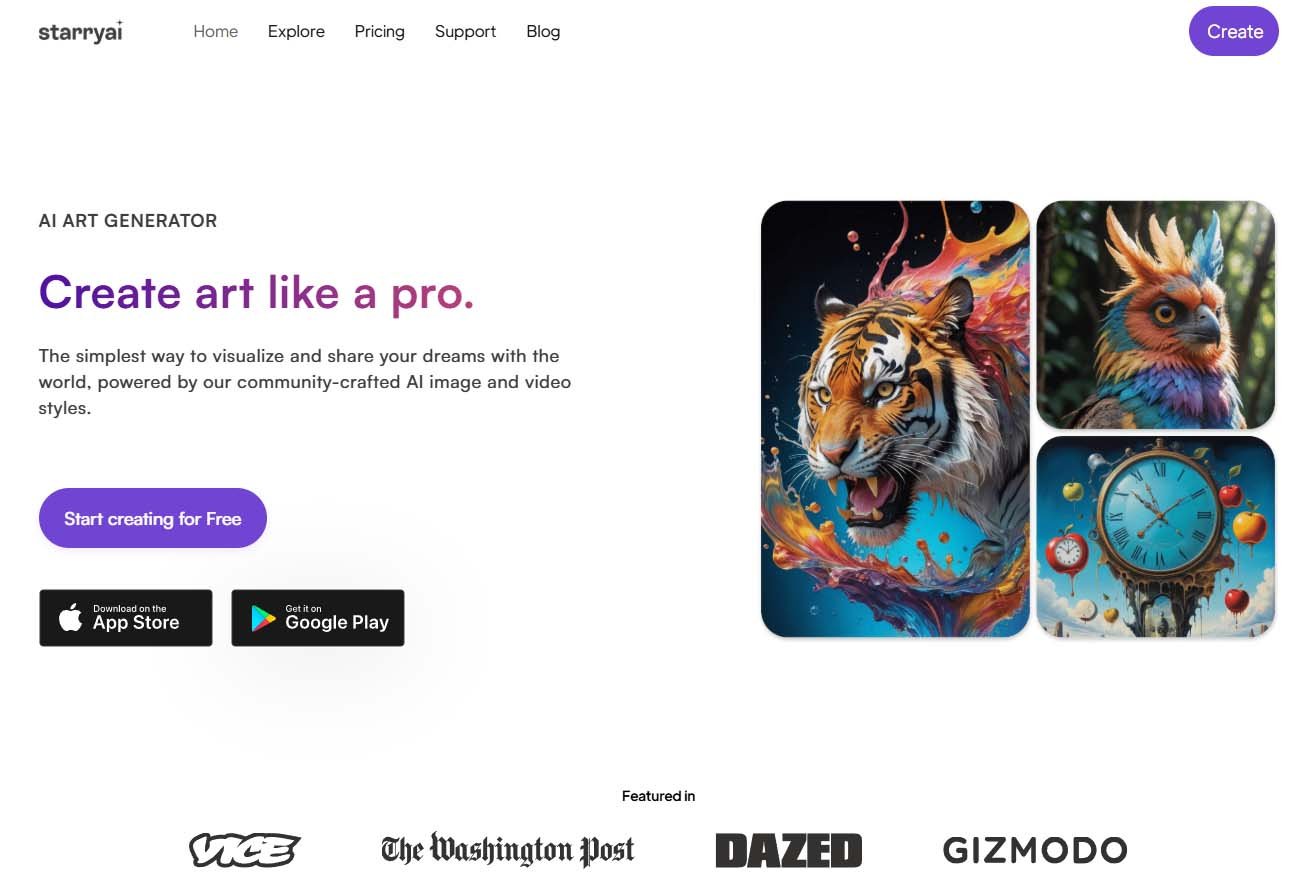Click the Google Play triangle icon
The width and height of the screenshot is (1311, 879).
click(x=263, y=618)
